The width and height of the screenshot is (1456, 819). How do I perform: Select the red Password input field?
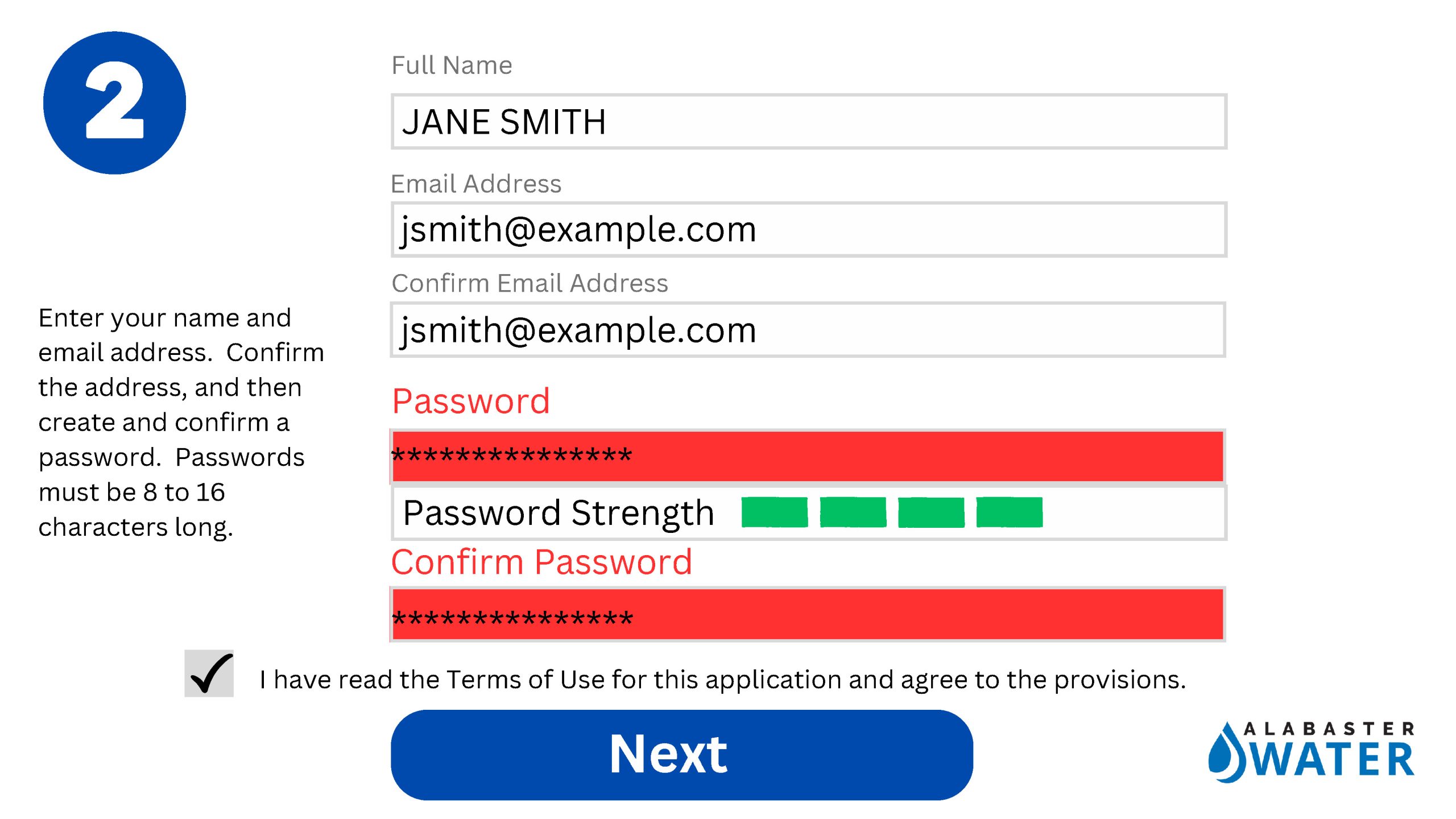click(808, 456)
